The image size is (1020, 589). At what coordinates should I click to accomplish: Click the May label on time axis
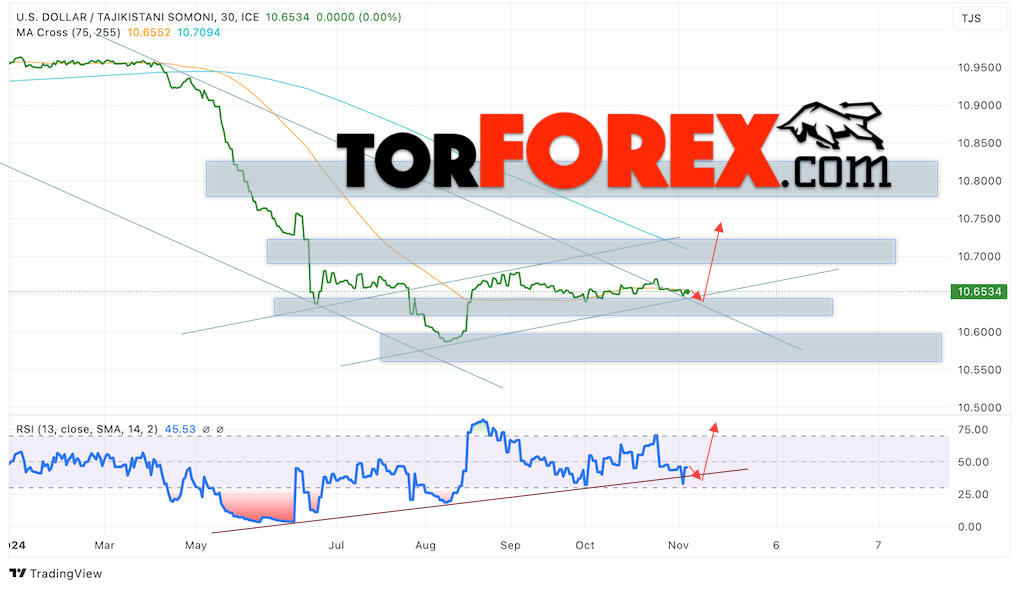[x=196, y=545]
